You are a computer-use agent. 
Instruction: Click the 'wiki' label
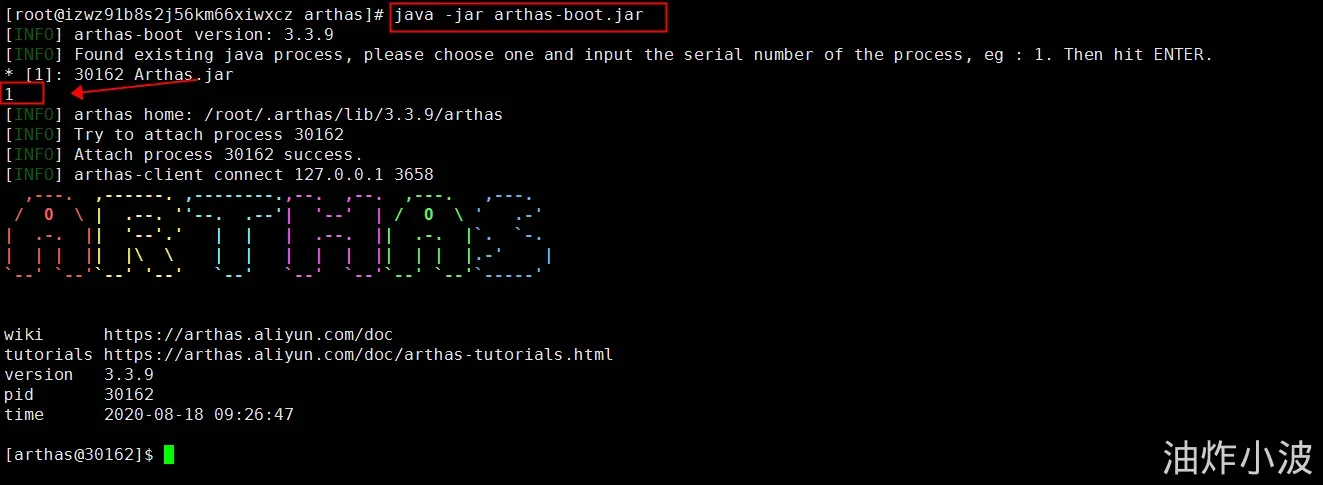[24, 335]
